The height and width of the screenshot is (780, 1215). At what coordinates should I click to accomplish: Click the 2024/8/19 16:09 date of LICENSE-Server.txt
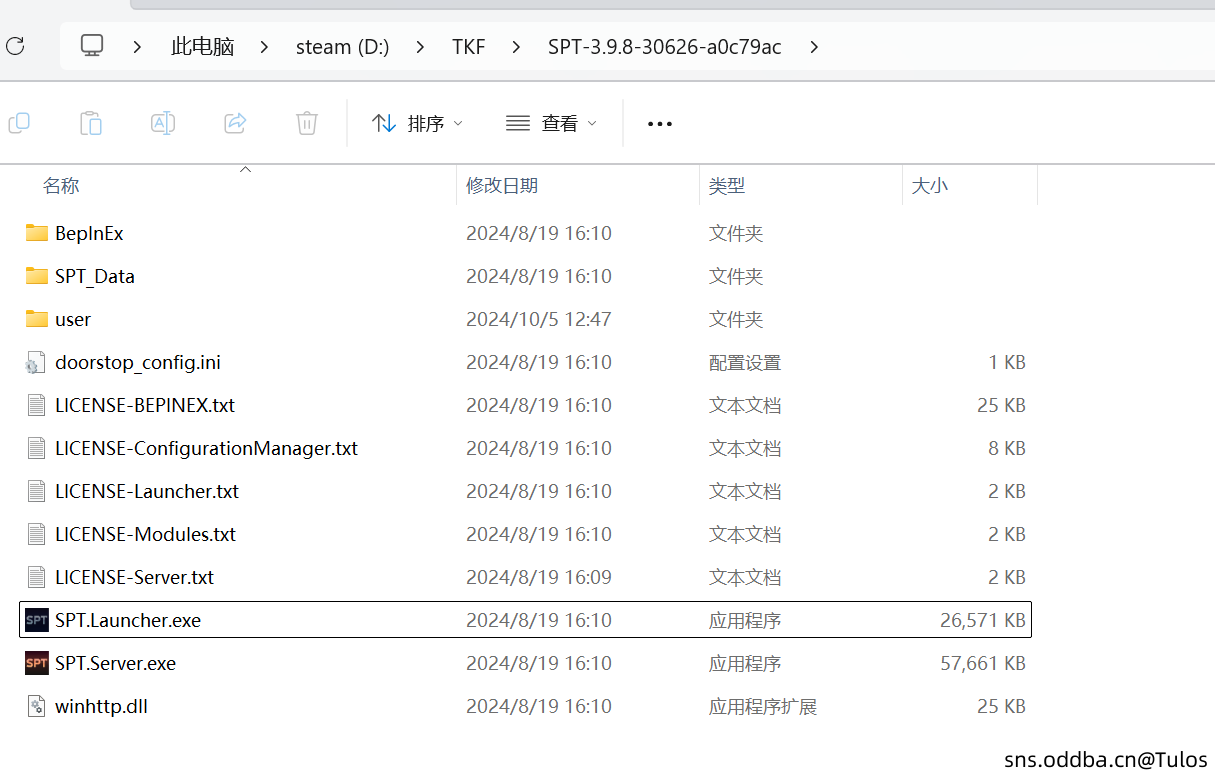(539, 577)
